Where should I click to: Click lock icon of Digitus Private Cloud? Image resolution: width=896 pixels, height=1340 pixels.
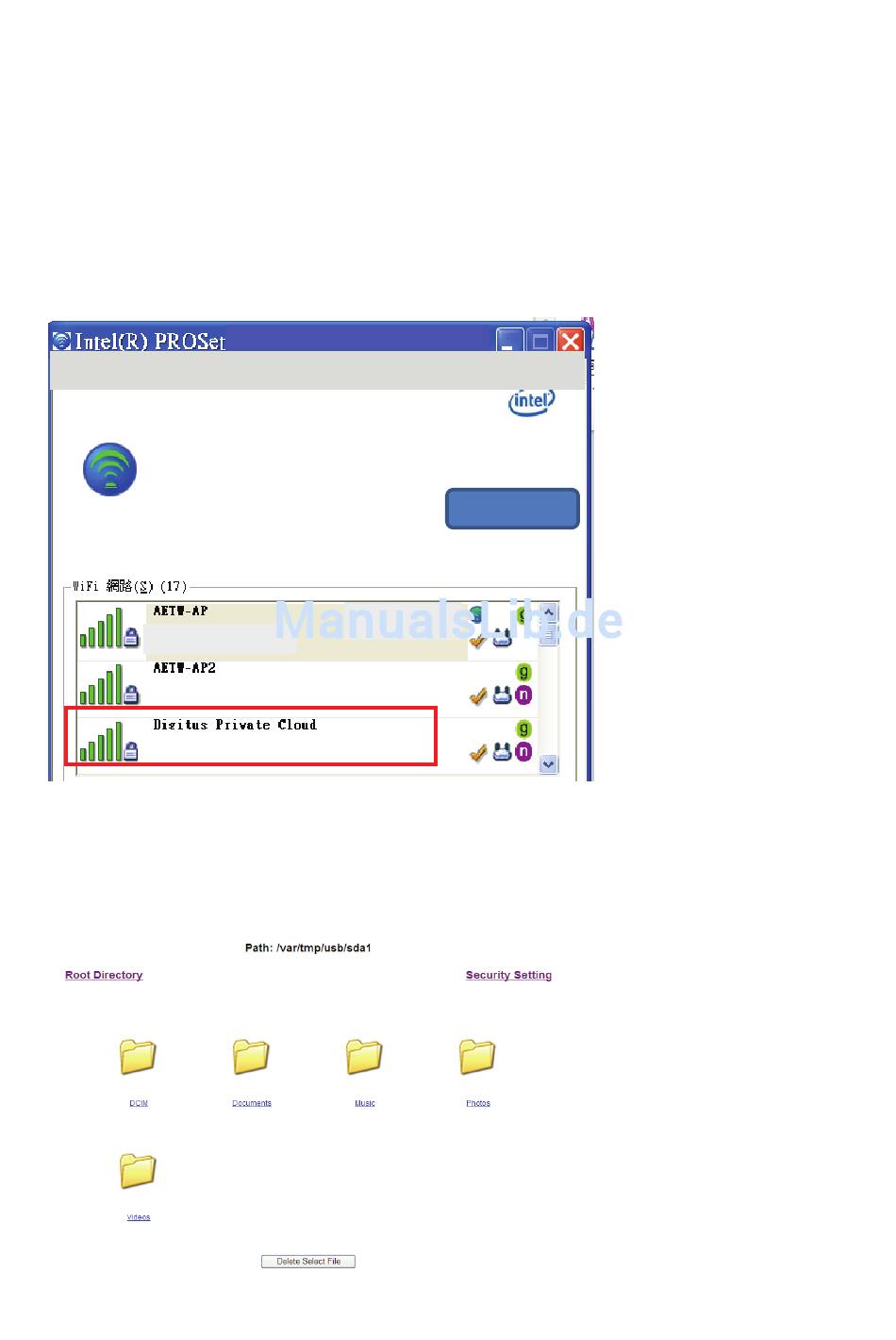pyautogui.click(x=131, y=751)
